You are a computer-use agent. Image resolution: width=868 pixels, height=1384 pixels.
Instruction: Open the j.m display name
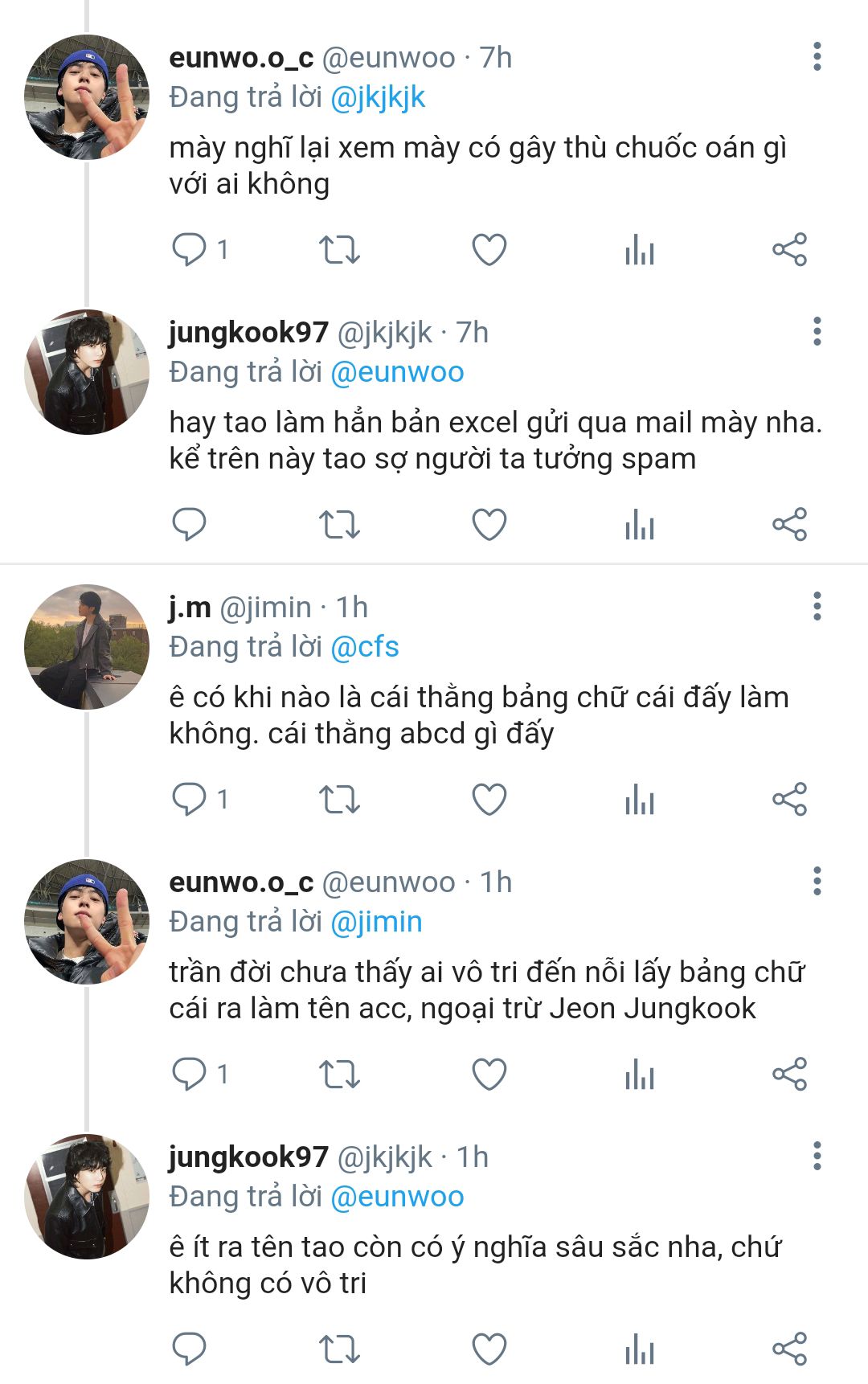click(190, 608)
